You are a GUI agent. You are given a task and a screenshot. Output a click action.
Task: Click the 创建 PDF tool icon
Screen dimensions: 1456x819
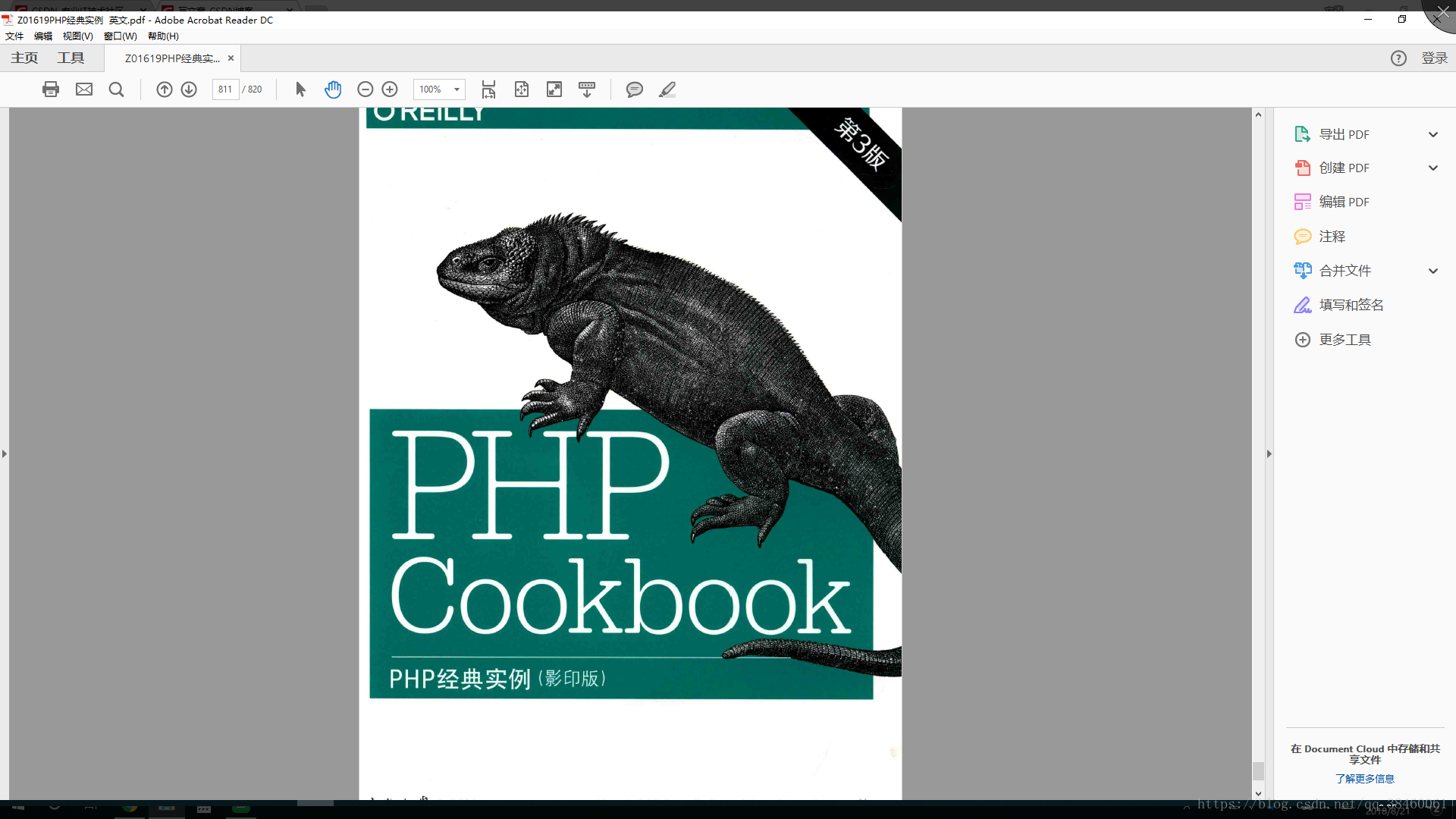click(1302, 168)
